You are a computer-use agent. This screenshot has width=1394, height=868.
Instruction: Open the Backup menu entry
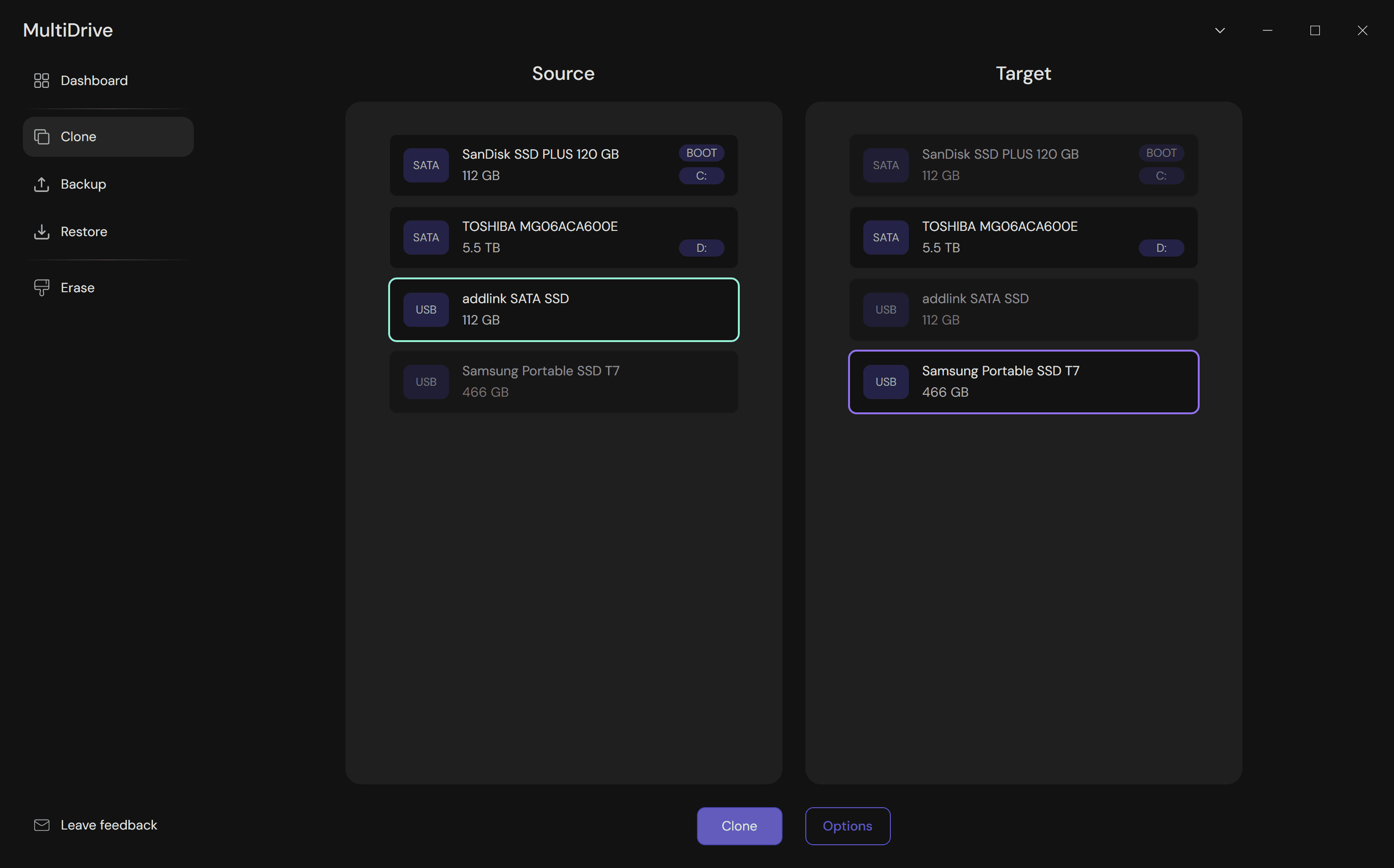[x=83, y=184]
